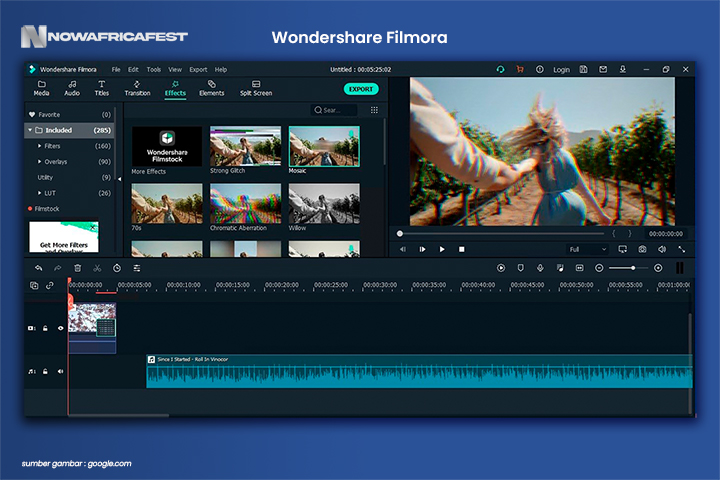Select the Willow effect thumbnail
Screen dimensions: 720x480
click(324, 203)
